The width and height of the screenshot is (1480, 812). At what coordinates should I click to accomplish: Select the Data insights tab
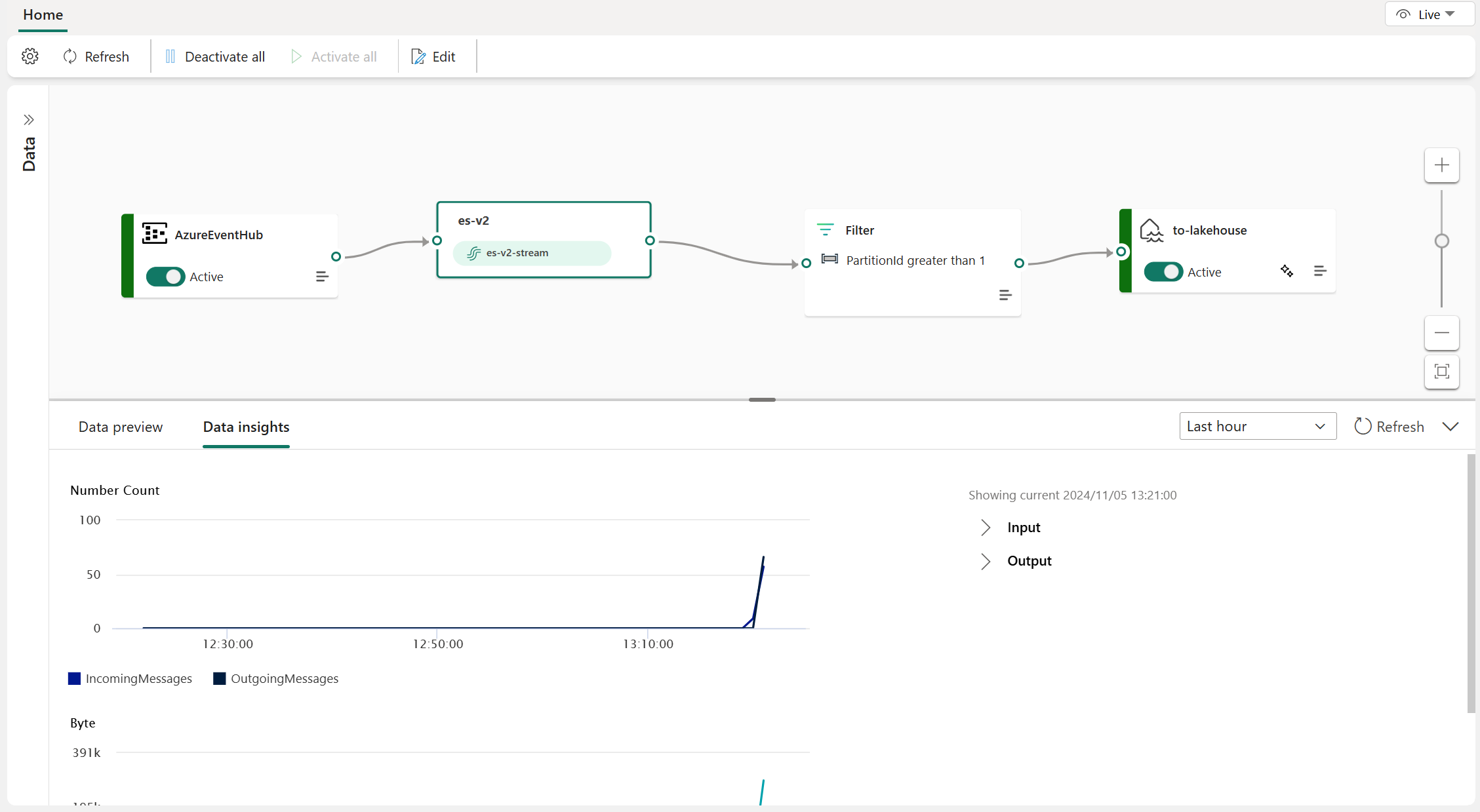click(x=246, y=427)
